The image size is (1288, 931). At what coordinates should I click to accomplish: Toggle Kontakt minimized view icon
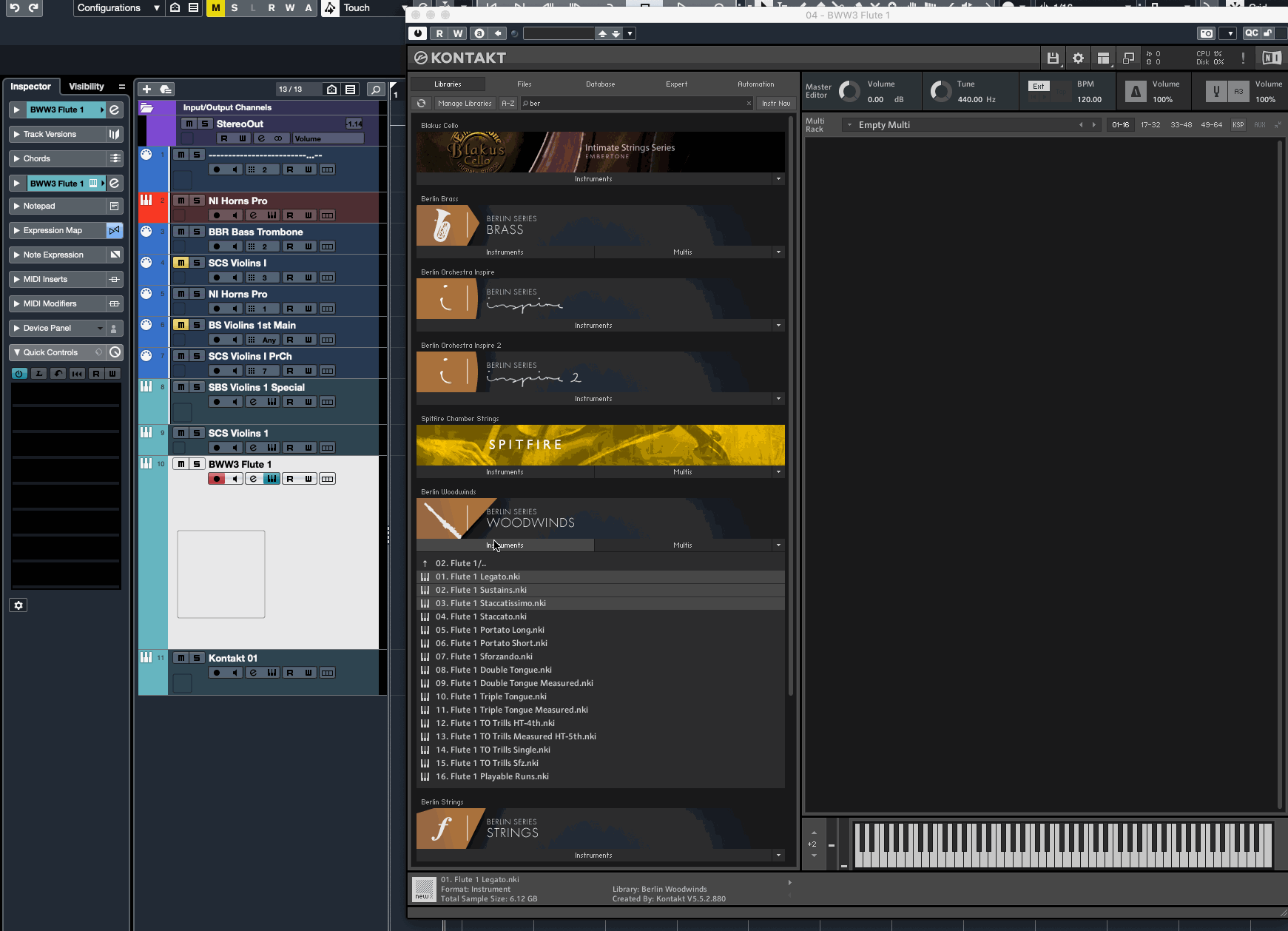(1128, 58)
